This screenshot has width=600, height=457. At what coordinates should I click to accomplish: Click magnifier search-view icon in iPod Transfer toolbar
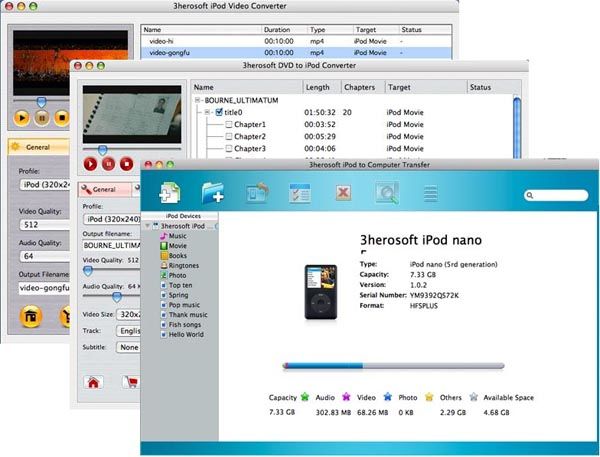point(387,193)
